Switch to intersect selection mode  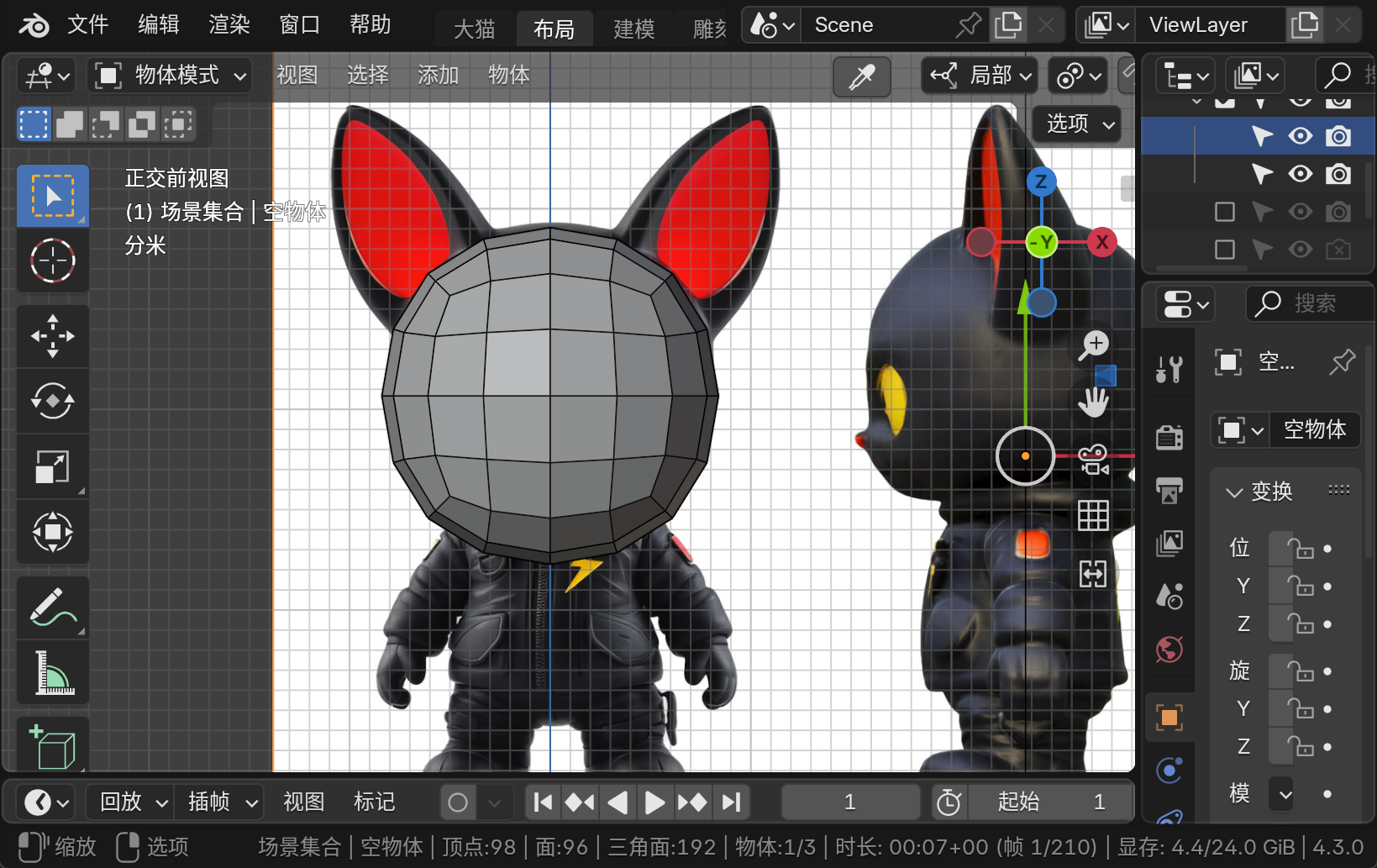pos(178,124)
